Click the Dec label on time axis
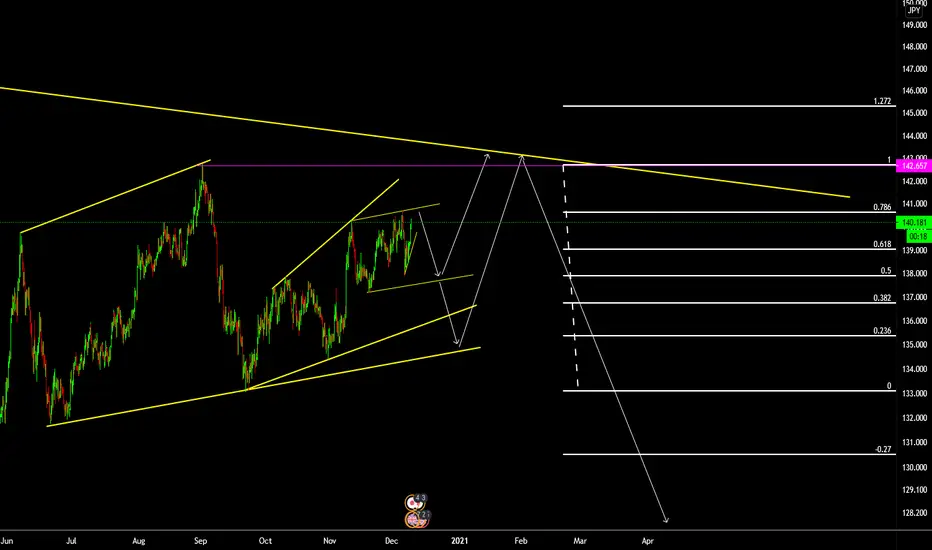Viewport: 932px width, 550px height. click(391, 540)
